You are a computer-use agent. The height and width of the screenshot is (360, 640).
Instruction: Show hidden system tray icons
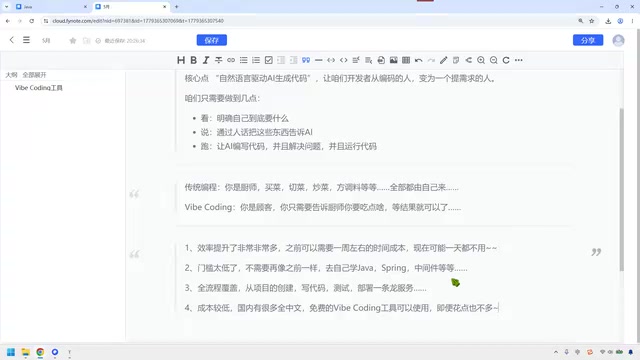tap(556, 352)
